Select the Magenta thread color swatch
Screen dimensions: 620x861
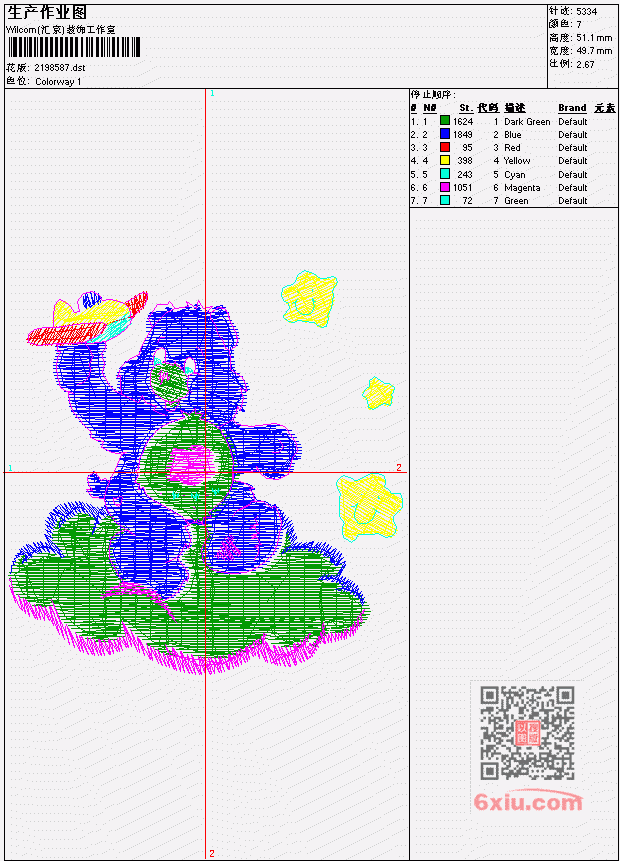tap(445, 187)
